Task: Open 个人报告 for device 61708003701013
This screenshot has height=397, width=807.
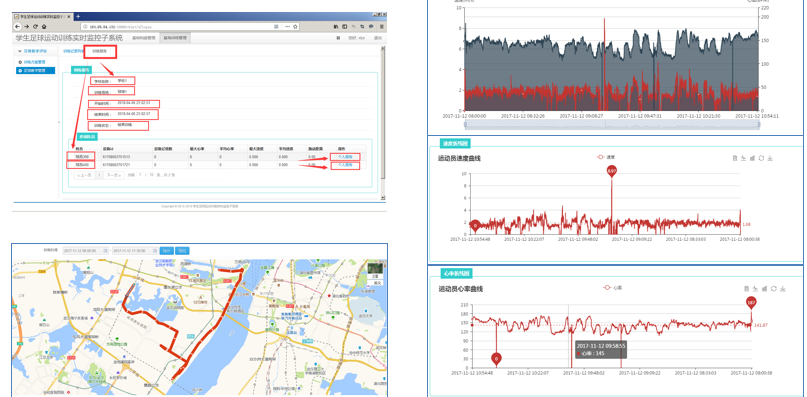Action: click(x=345, y=156)
